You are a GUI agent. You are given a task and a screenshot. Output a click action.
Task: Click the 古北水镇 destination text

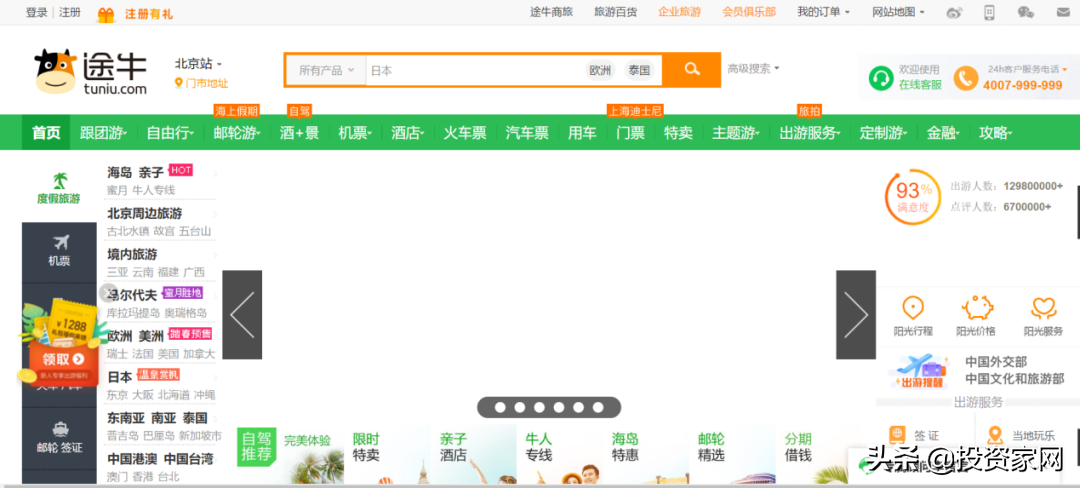coord(127,231)
